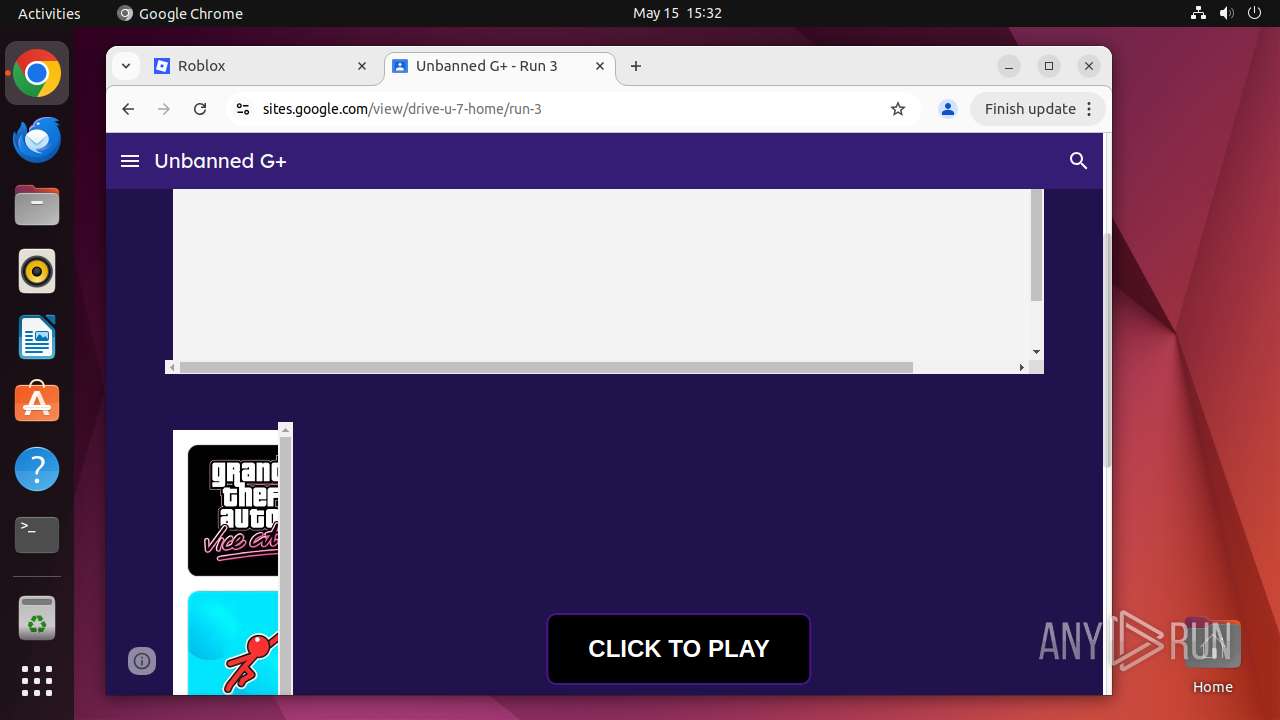Launch Google Chrome from the dock
This screenshot has width=1280, height=720.
(x=37, y=74)
